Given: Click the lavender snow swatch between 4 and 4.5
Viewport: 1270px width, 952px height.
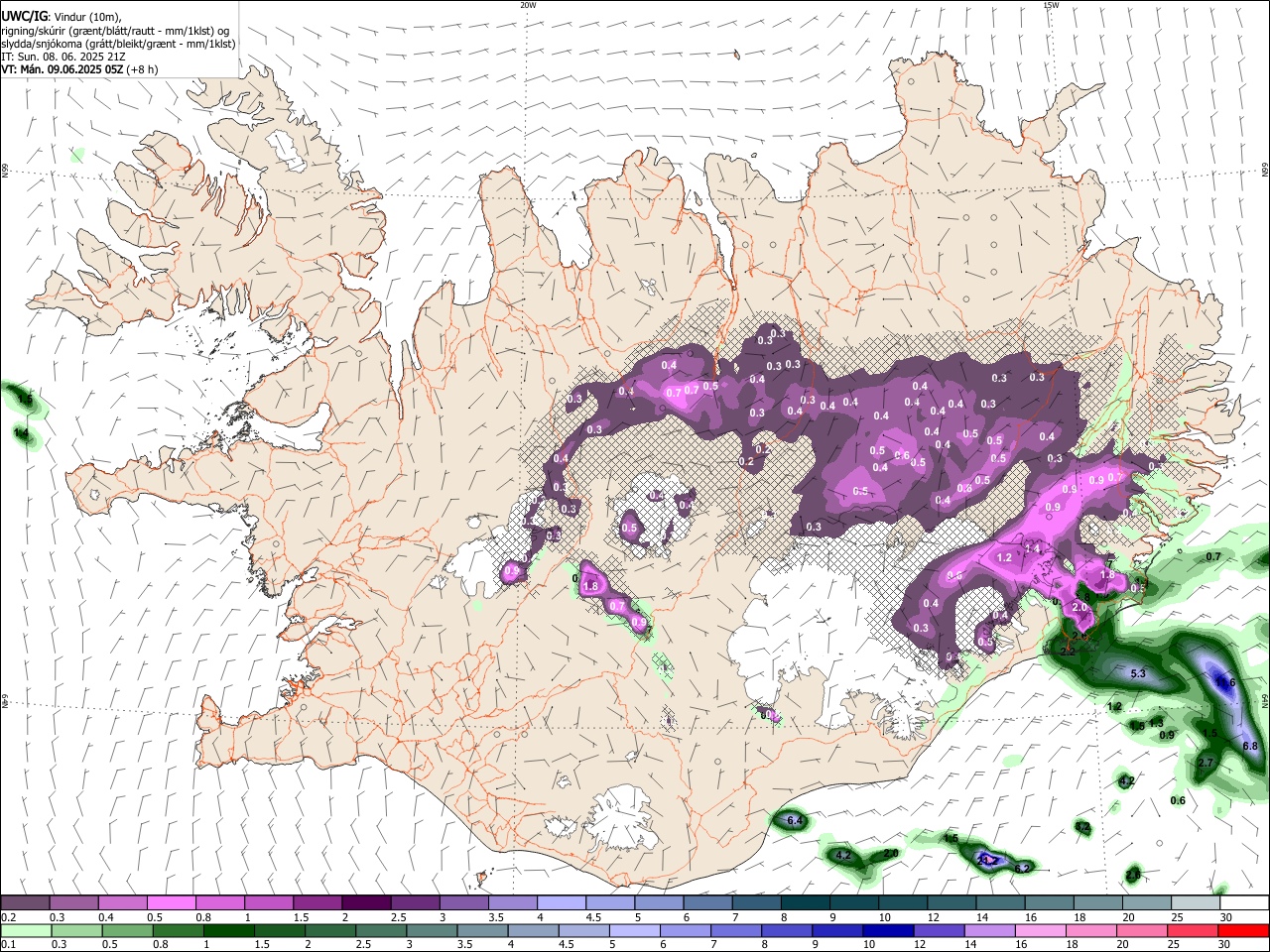Looking at the screenshot, I should click(562, 902).
